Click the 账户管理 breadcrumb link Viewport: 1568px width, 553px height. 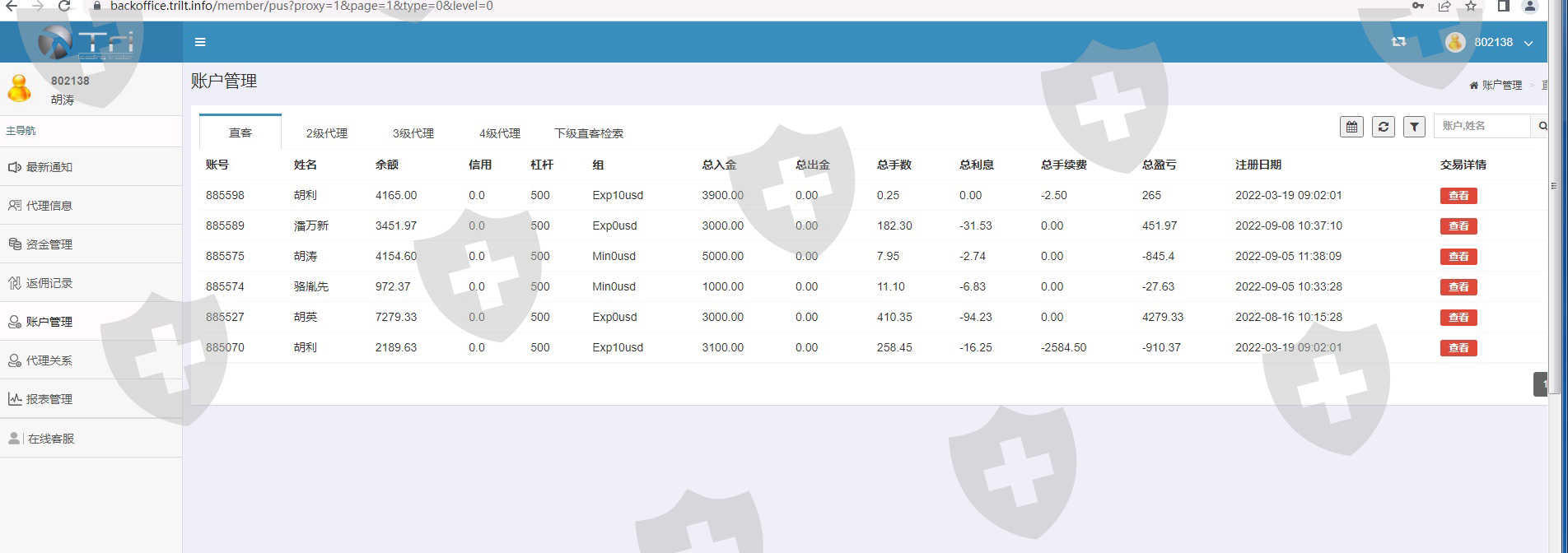1501,86
